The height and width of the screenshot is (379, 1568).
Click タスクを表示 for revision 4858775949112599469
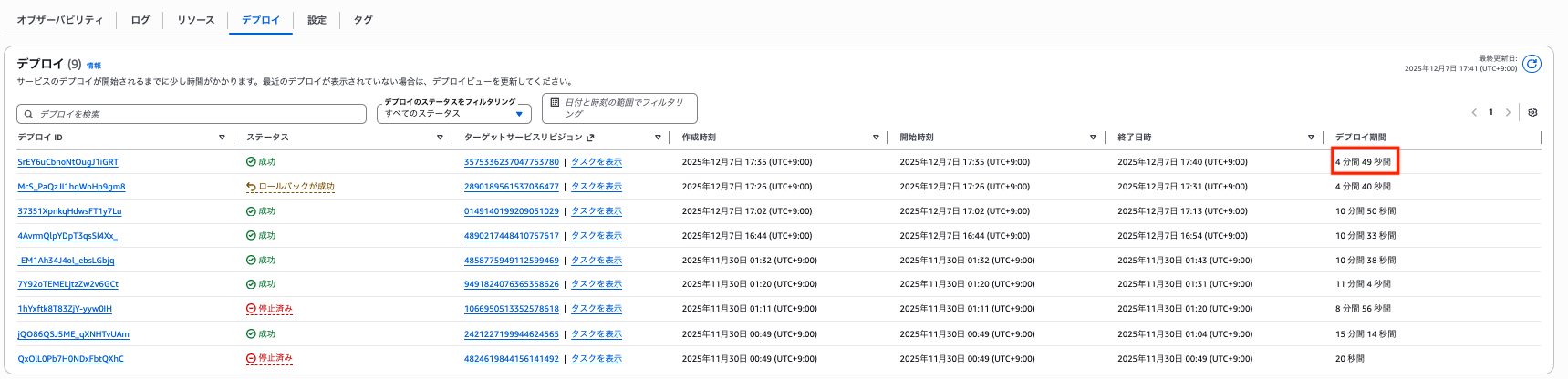click(597, 261)
